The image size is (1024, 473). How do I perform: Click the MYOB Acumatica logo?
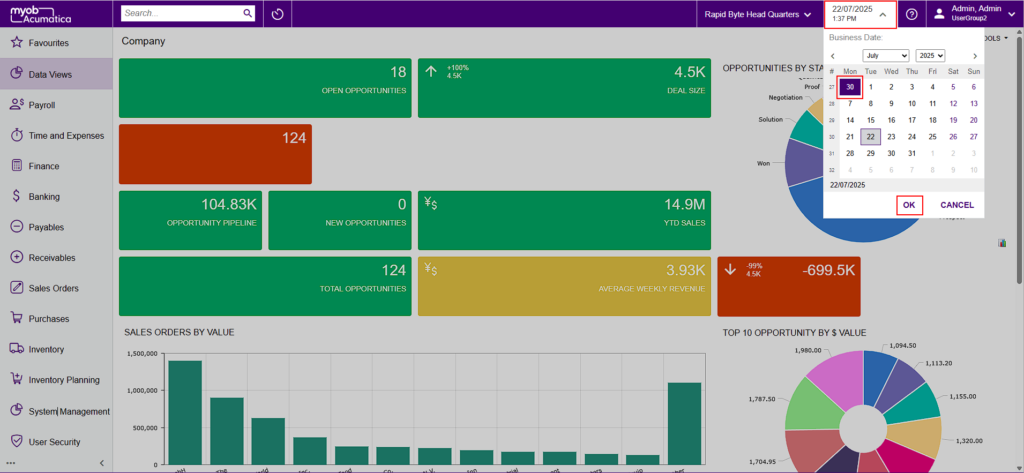[x=42, y=14]
